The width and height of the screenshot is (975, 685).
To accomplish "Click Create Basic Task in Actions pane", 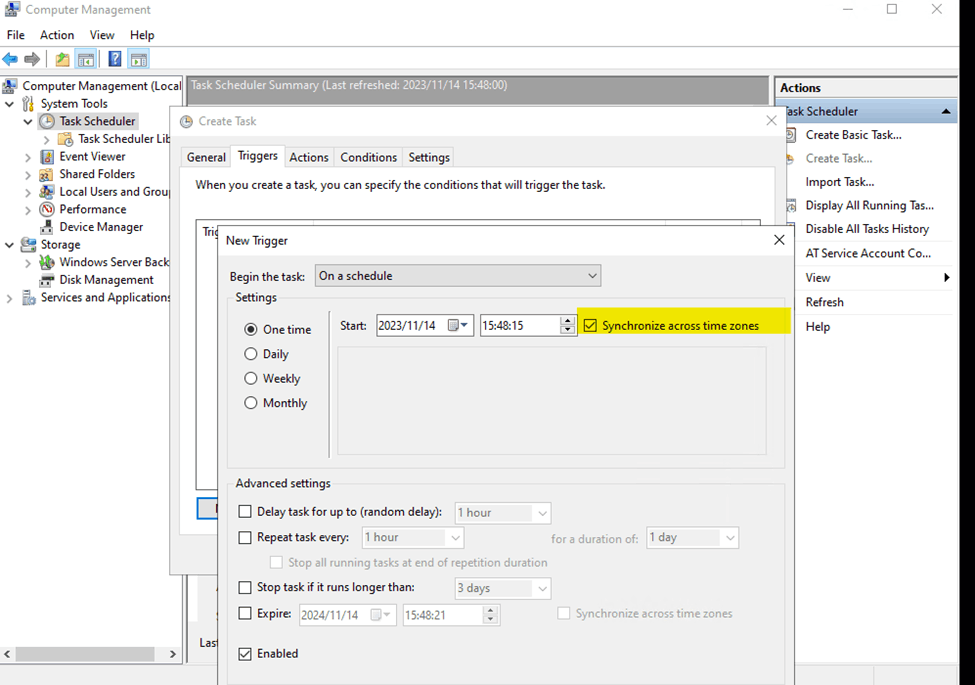I will 854,135.
